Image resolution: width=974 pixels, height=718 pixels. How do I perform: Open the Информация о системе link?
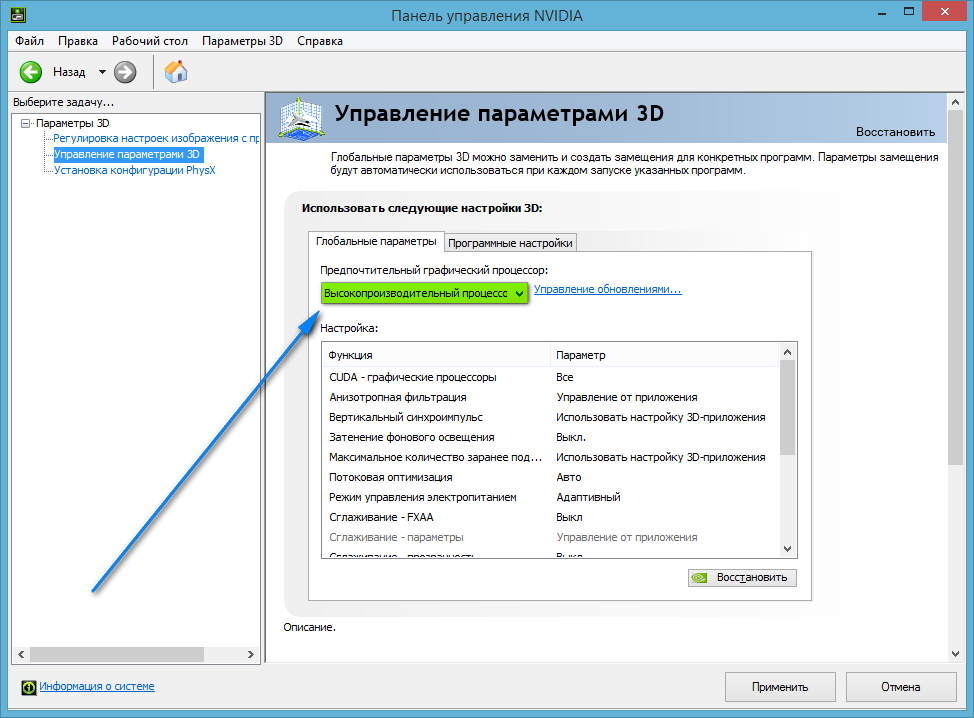97,686
